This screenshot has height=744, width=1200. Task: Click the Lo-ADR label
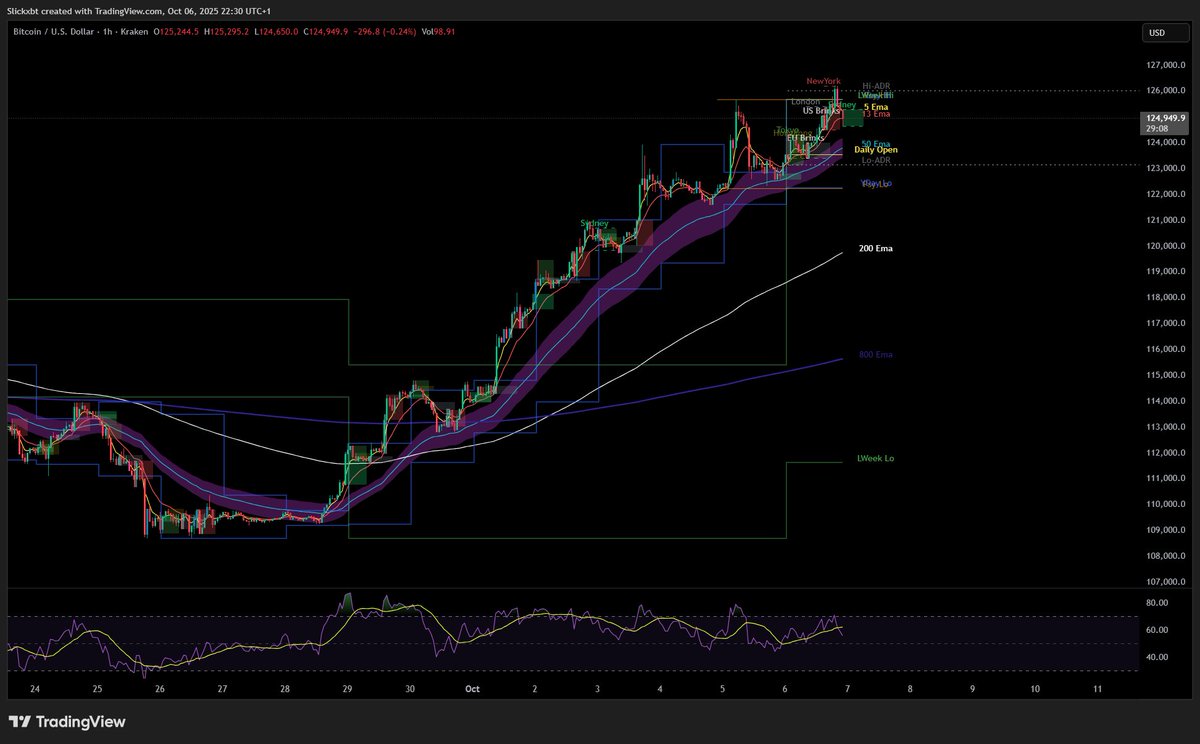coord(876,160)
